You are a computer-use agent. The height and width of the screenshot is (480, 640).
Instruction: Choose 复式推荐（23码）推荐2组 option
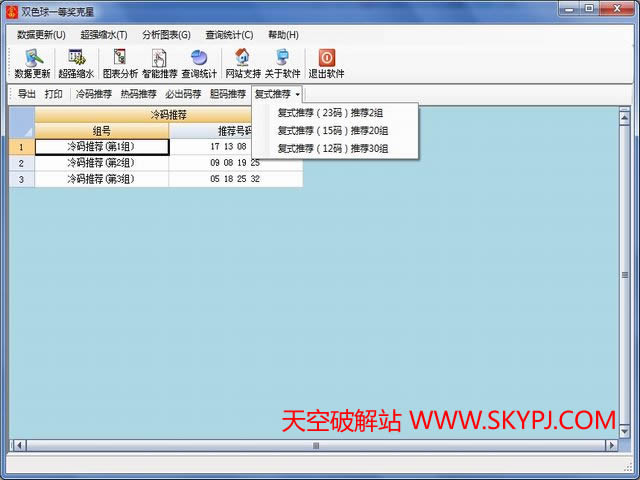tap(330, 112)
